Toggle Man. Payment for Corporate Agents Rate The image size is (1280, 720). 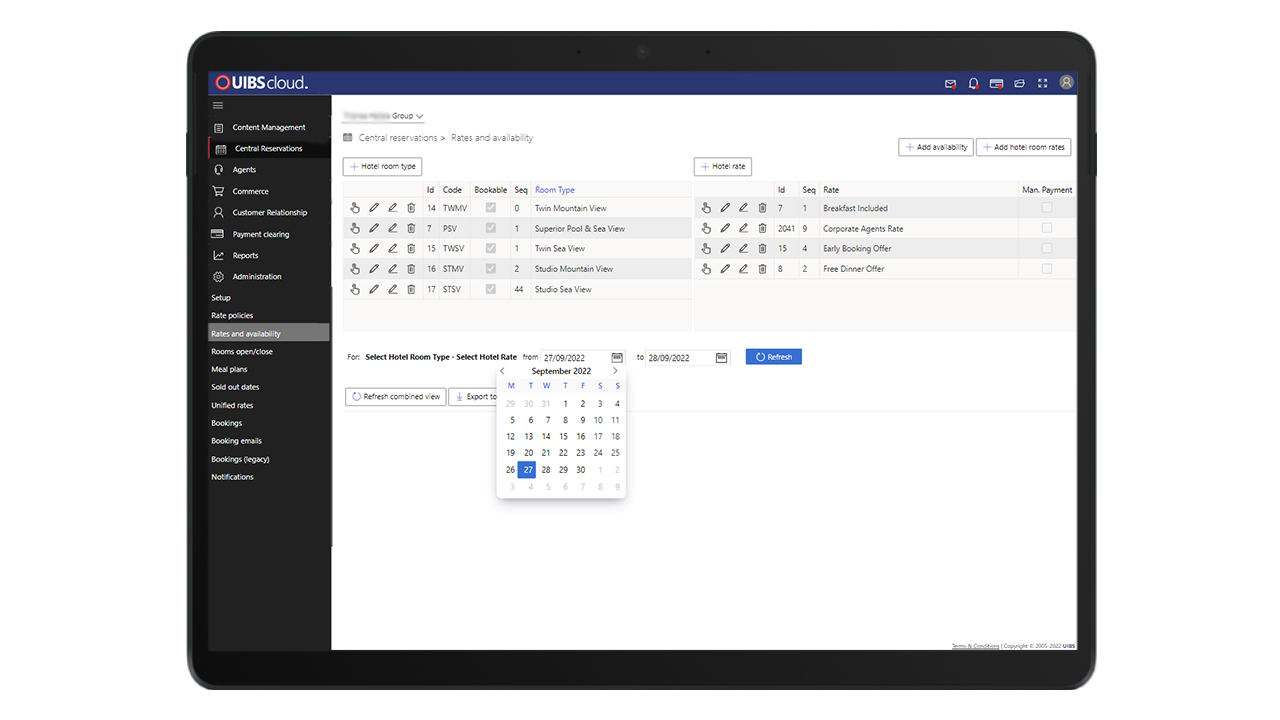point(1047,228)
